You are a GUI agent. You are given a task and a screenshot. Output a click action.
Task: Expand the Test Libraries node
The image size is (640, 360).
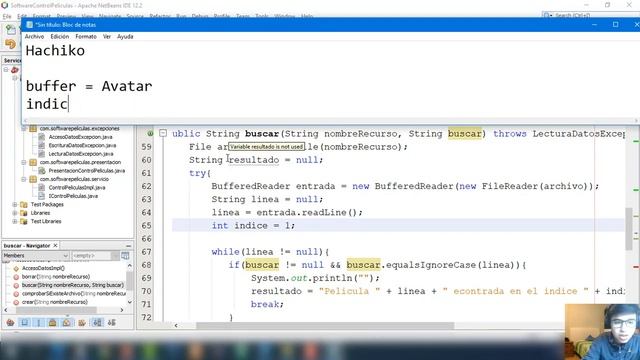click(15, 222)
